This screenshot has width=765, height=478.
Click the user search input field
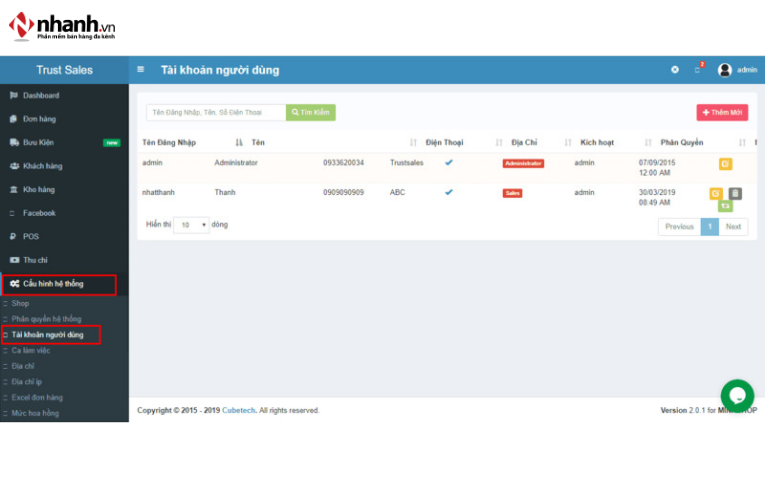pos(216,112)
